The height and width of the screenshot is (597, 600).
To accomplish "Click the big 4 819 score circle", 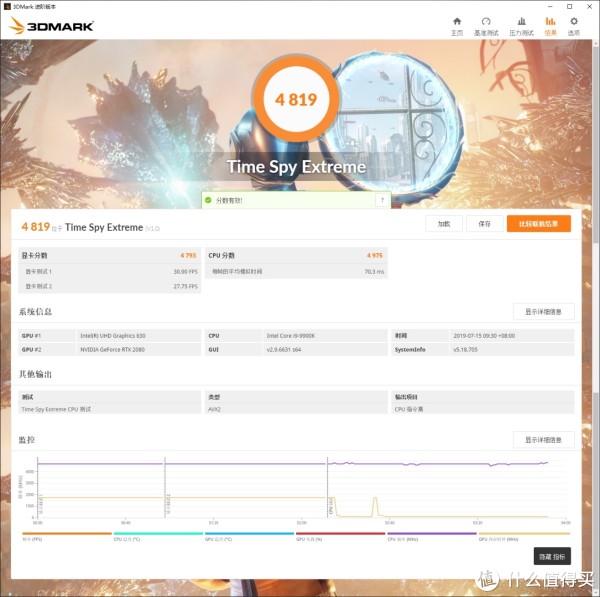I will point(296,100).
